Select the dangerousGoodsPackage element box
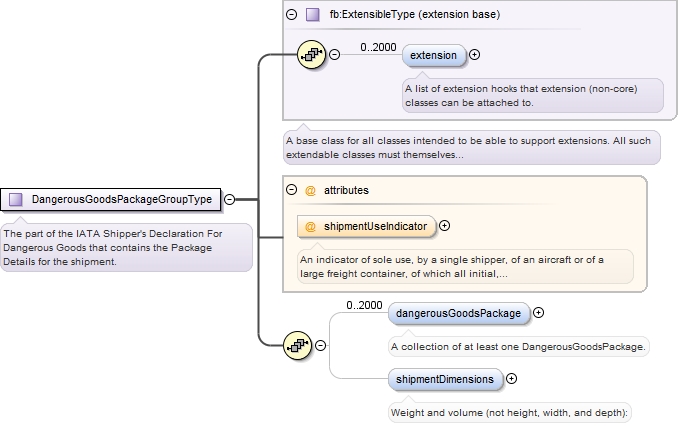This screenshot has height=426, width=679. 458,313
